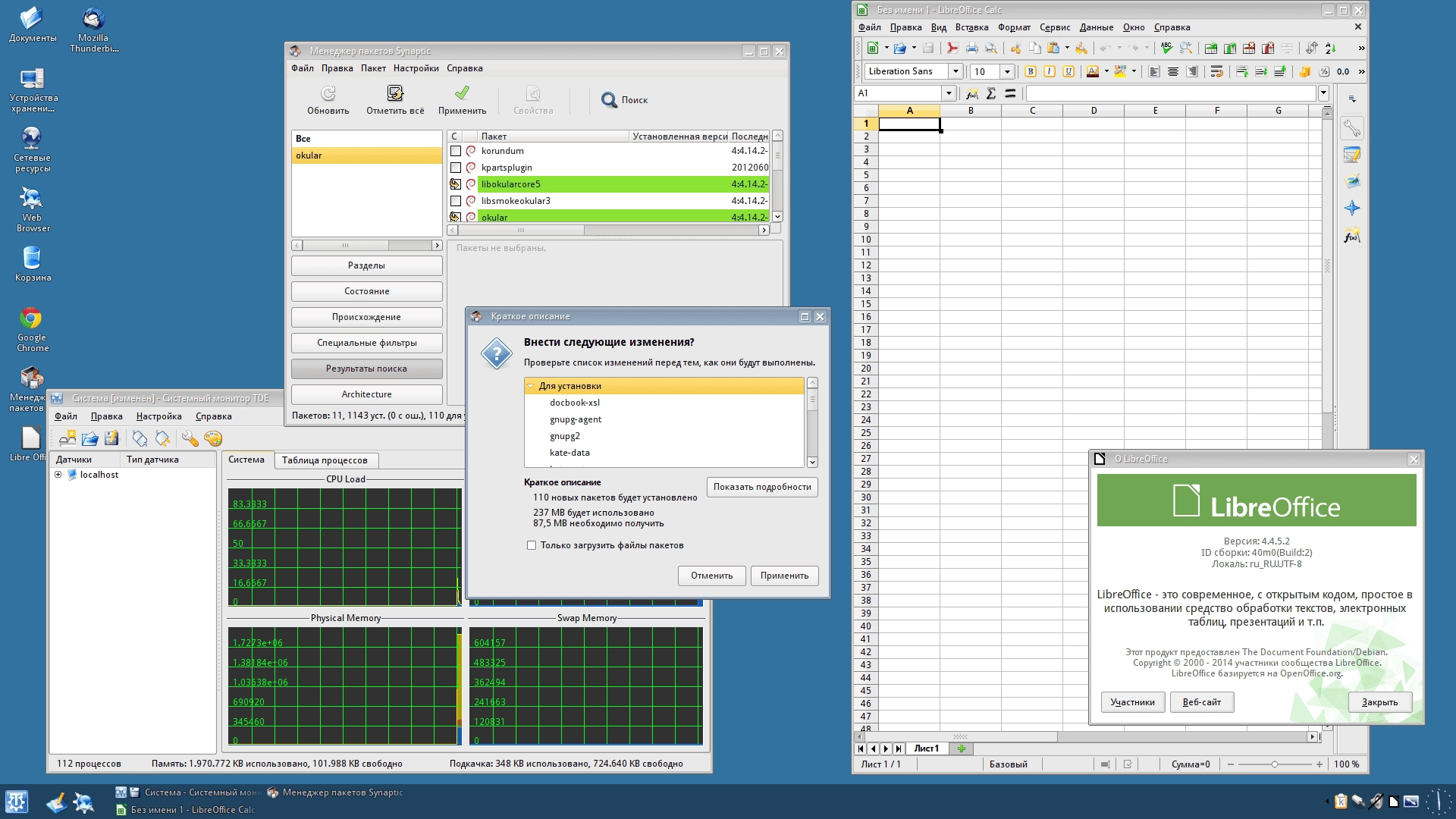The image size is (1456, 819).
Task: Click Find & Replace magnifier icon in Calc
Action: coord(1186,48)
